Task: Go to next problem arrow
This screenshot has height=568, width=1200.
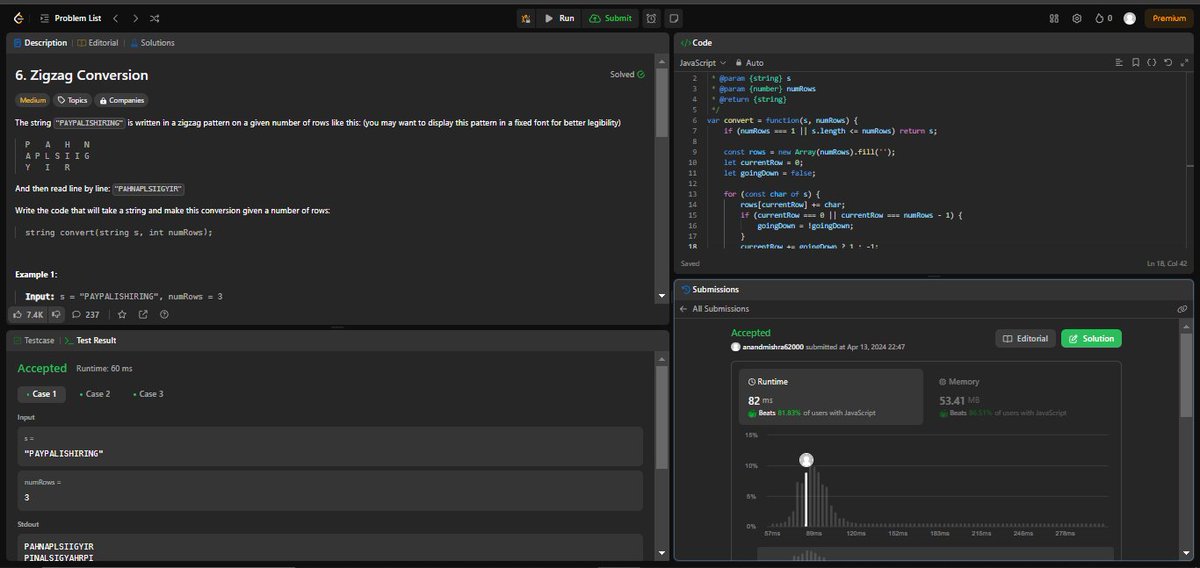Action: coord(135,18)
